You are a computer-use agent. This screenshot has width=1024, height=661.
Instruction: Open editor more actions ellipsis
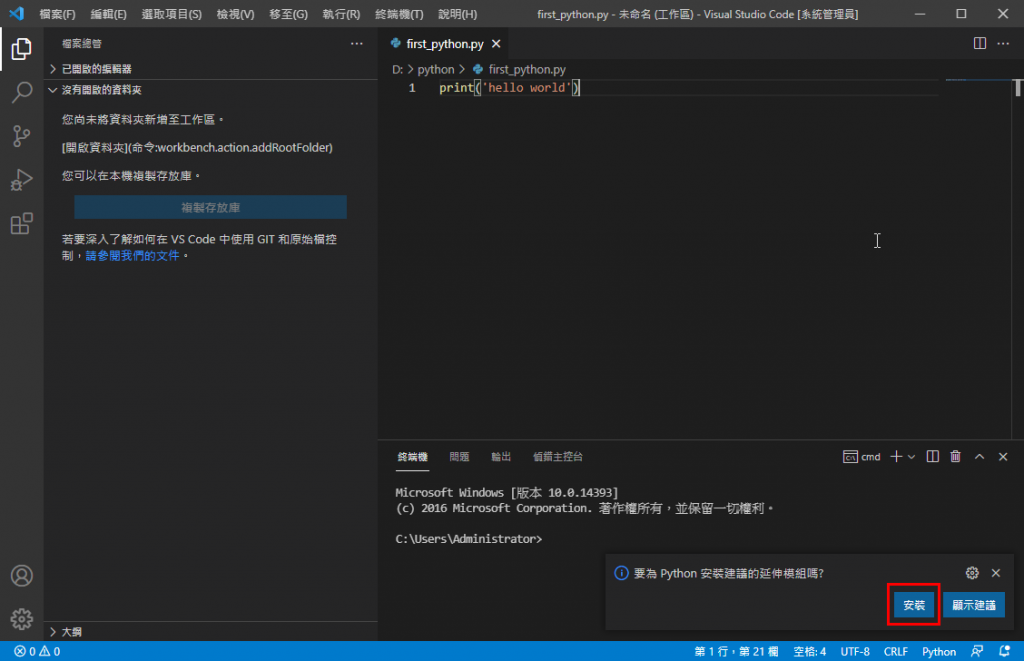click(x=1003, y=43)
